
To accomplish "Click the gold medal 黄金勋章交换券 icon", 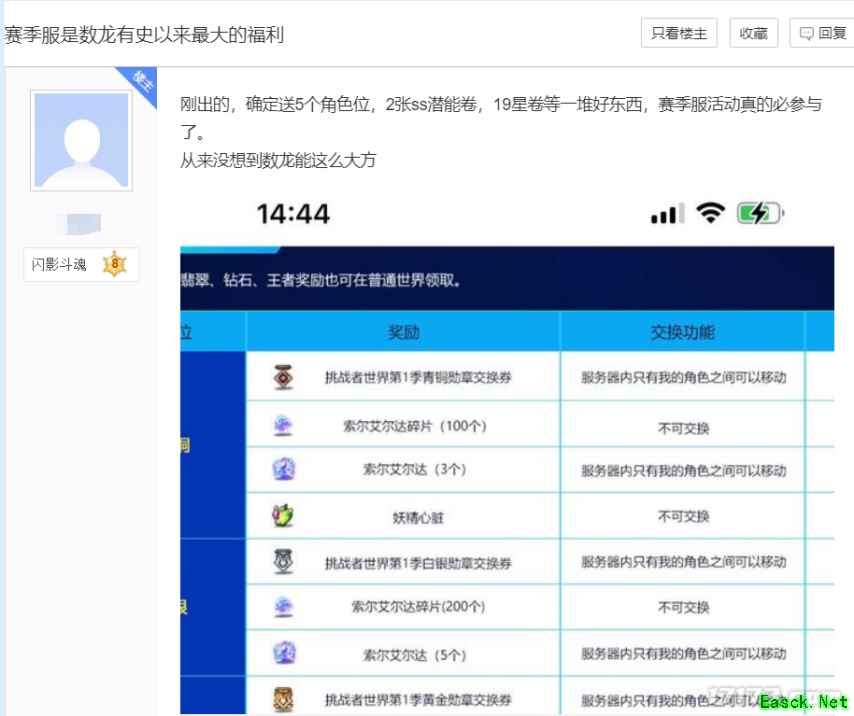I will tap(284, 700).
